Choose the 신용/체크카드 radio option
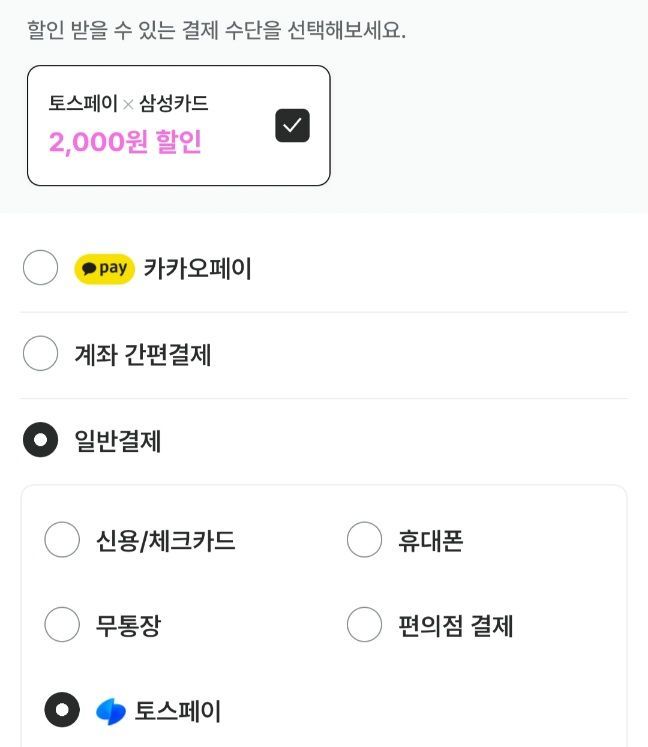This screenshot has height=747, width=648. pos(62,540)
